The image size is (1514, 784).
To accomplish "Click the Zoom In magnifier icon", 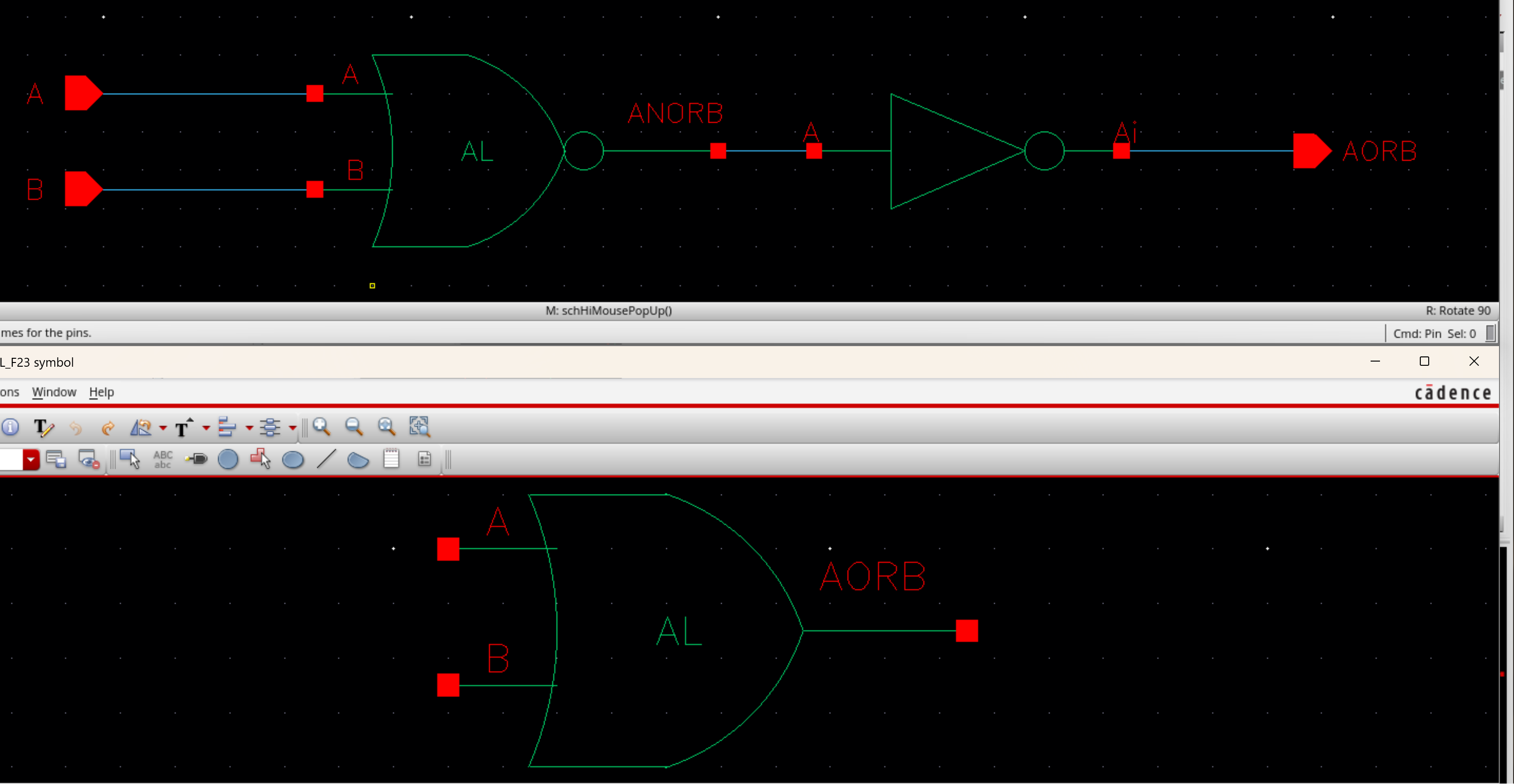I will coord(321,427).
